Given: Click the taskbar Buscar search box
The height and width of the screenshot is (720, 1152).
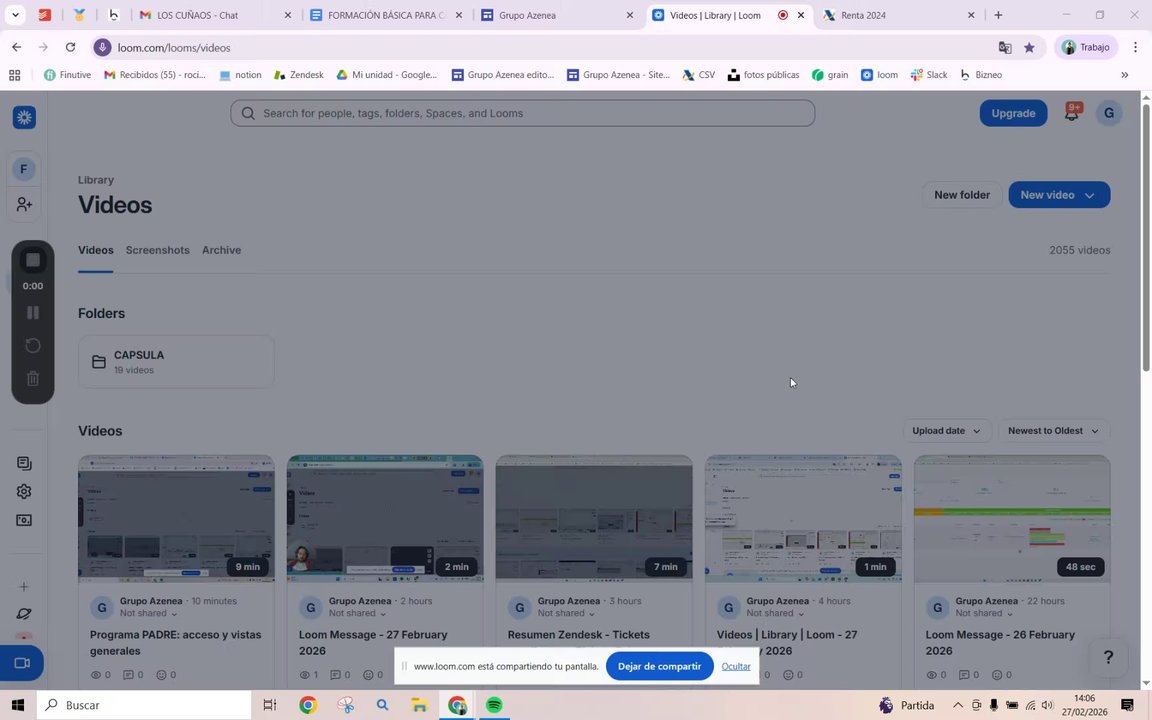Looking at the screenshot, I should 144,705.
